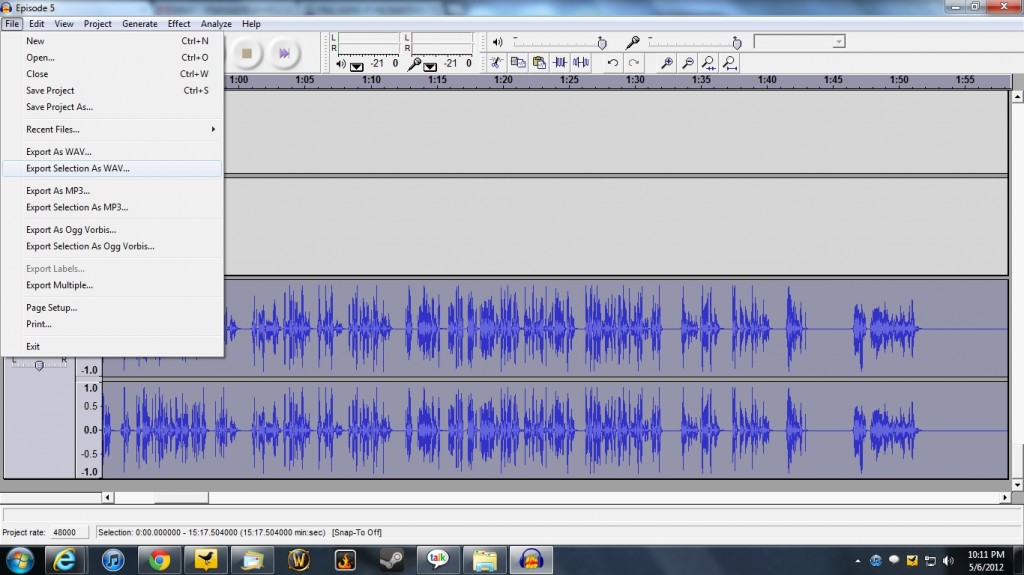Select Export As MP3... entry
The width and height of the screenshot is (1024, 575).
[112, 191]
